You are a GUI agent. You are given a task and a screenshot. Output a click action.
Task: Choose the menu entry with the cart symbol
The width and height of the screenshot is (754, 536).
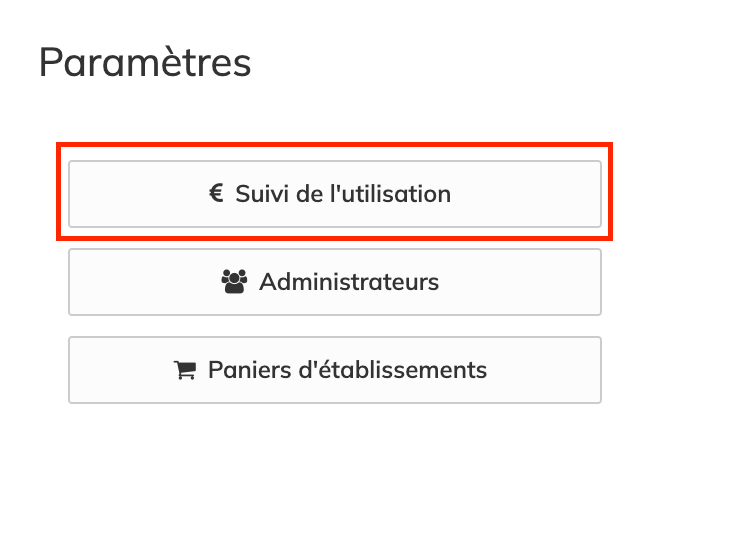334,370
